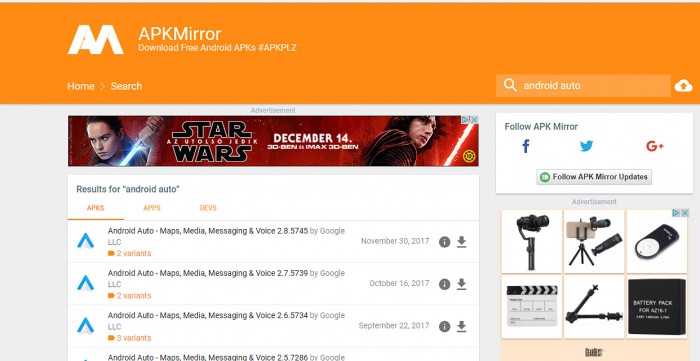This screenshot has width=700, height=361.
Task: Click the android auto search field
Action: click(583, 86)
